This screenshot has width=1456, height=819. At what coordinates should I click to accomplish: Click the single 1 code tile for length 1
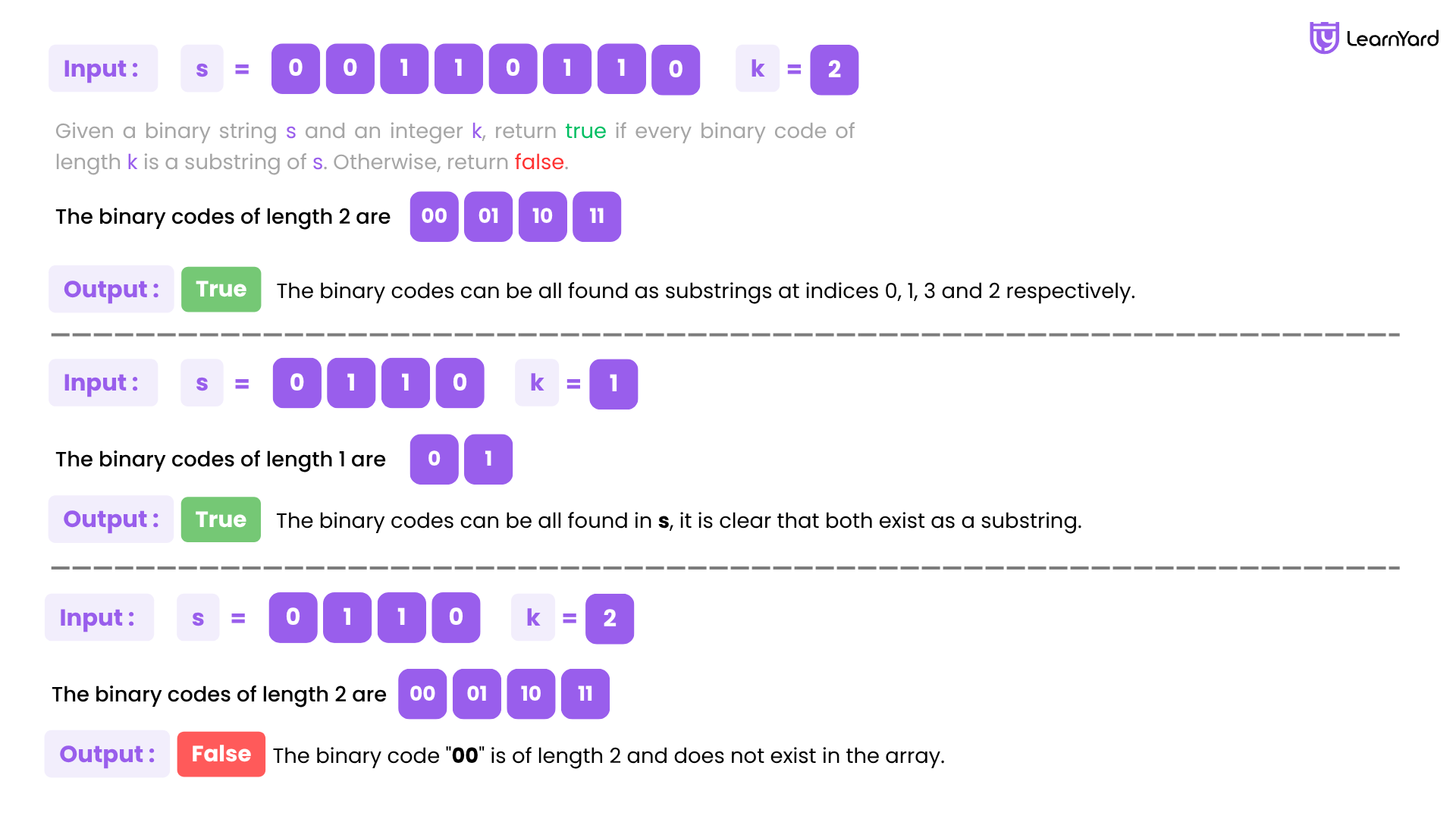tap(488, 459)
